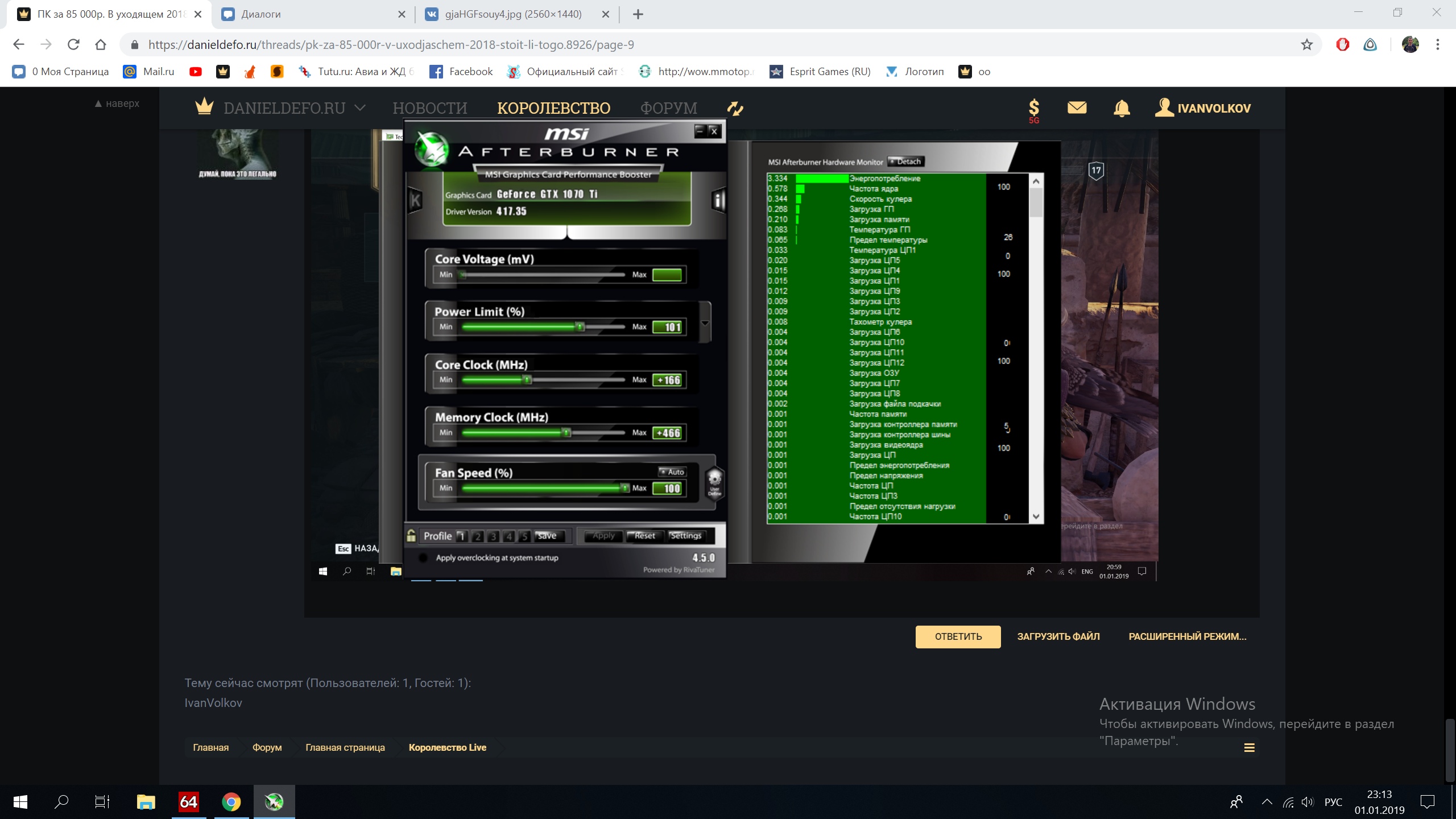Expand the DANIELDEFO.RU dropdown chevron
This screenshot has height=819, width=1456.
(359, 108)
